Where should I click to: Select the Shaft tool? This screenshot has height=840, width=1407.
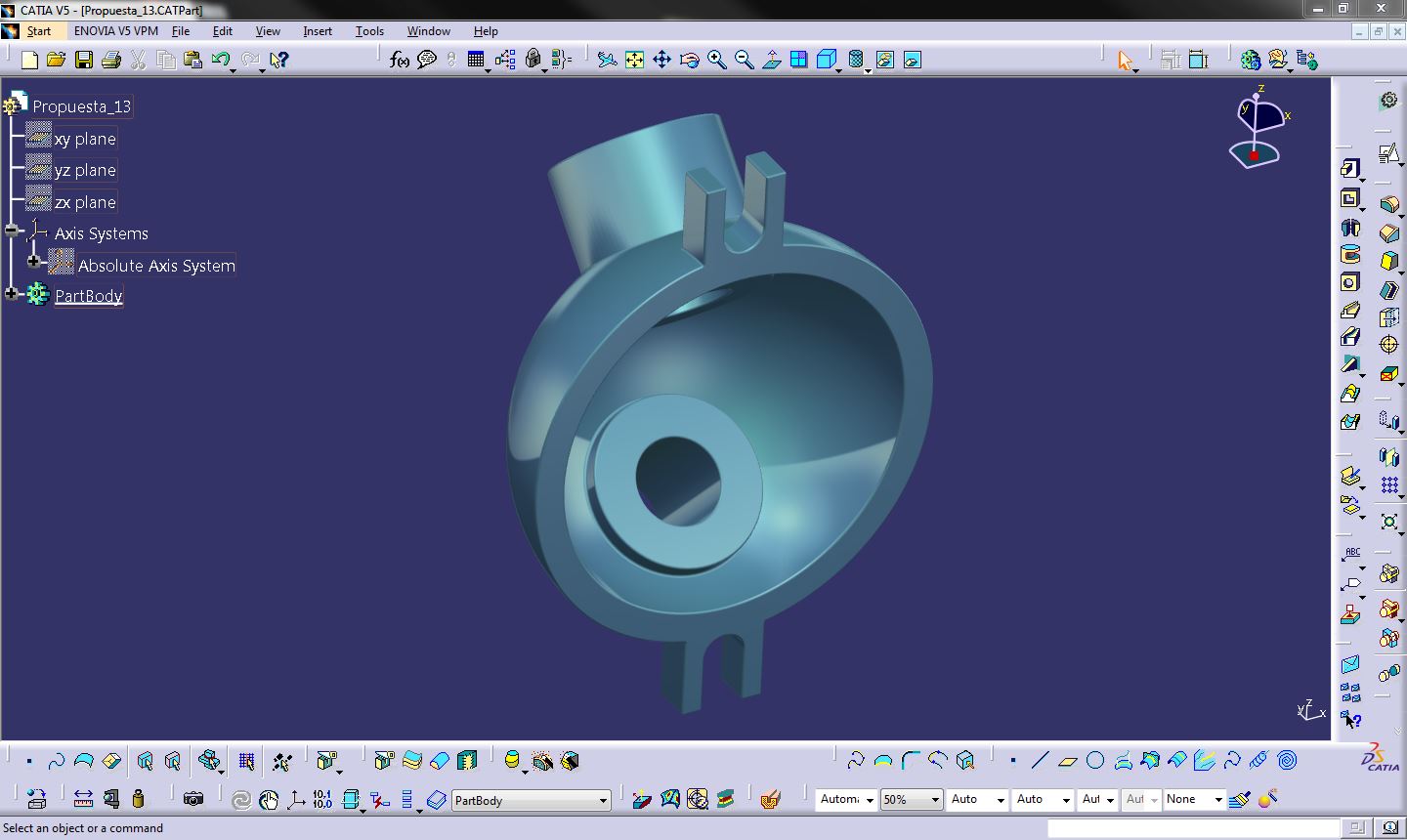(1350, 227)
